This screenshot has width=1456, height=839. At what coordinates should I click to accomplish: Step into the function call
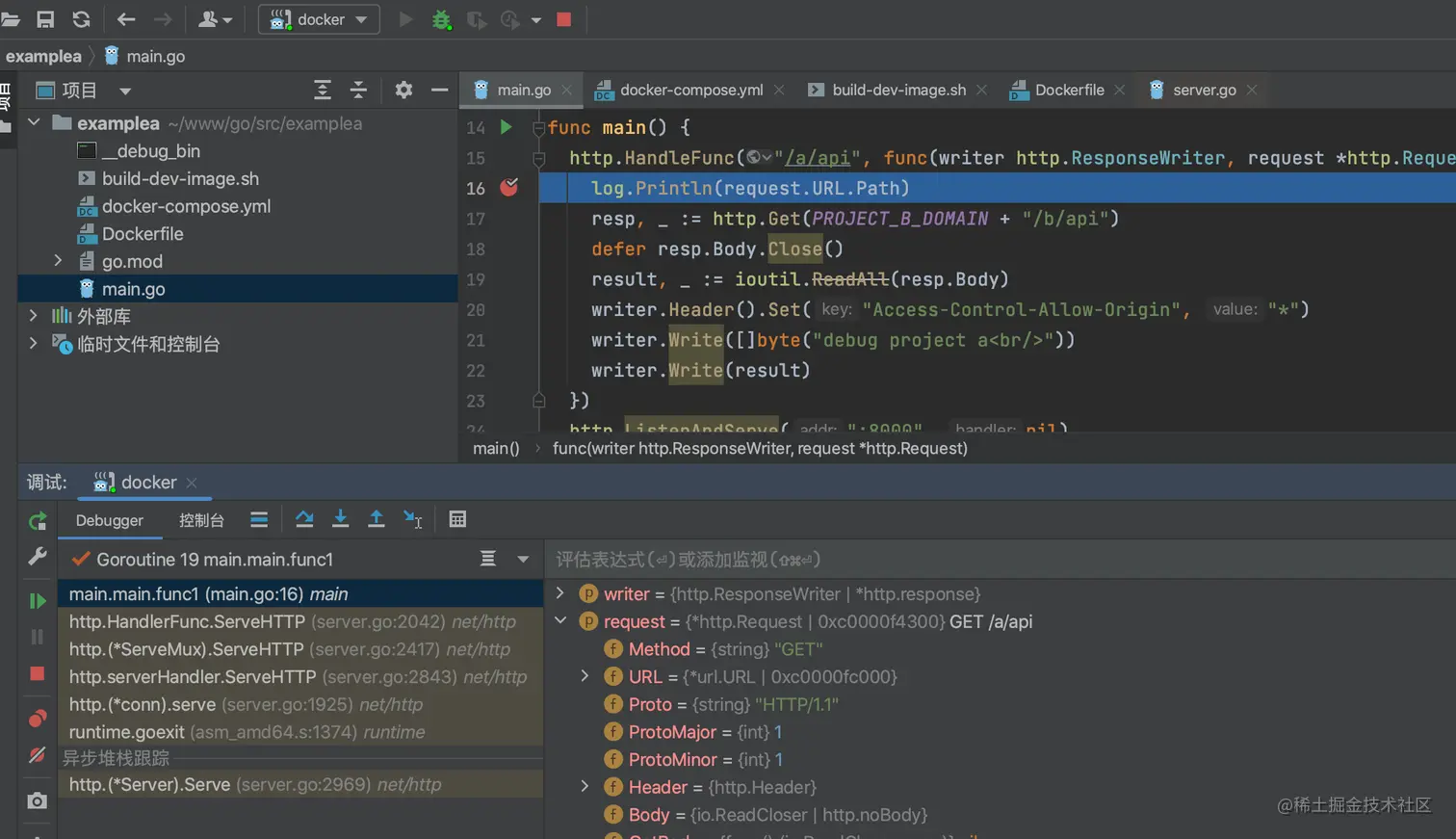click(x=340, y=520)
